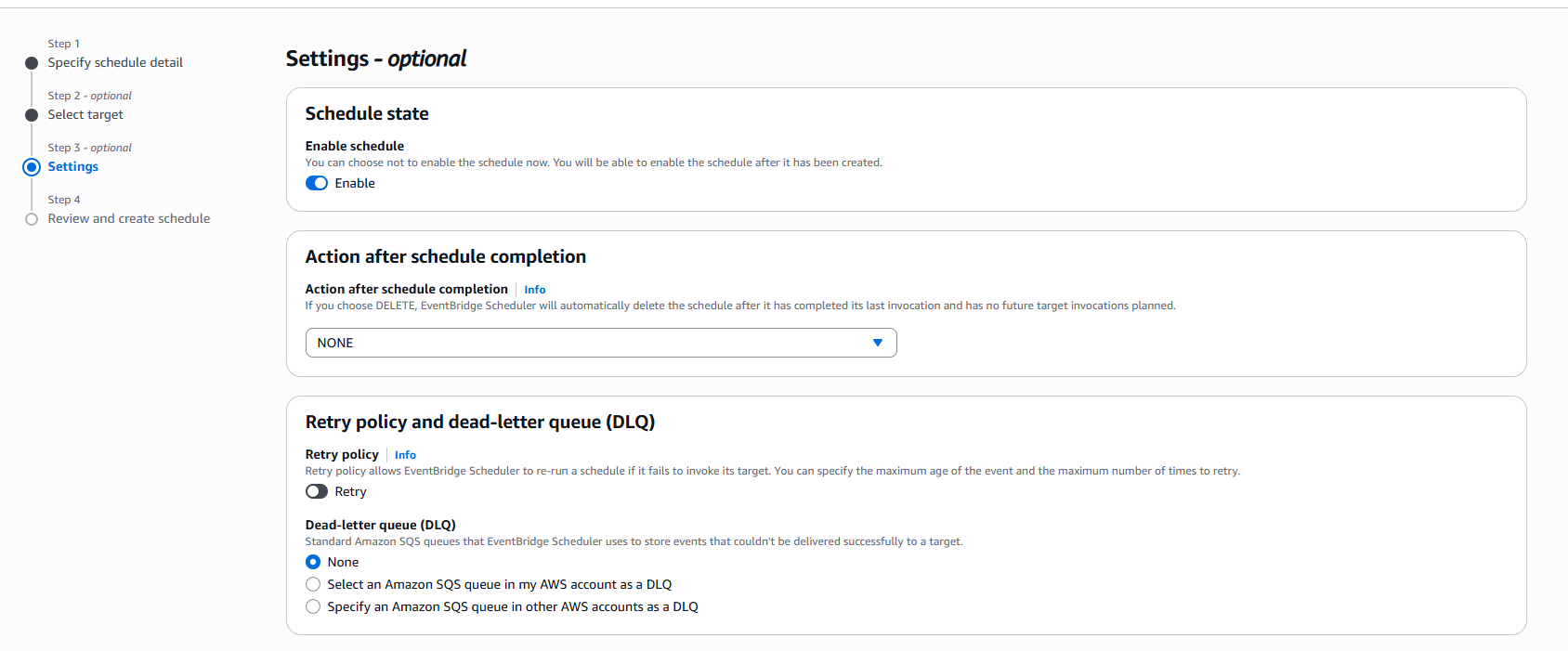Turn on the Retry policy toggle
Screen dimensions: 1568x651
(317, 491)
